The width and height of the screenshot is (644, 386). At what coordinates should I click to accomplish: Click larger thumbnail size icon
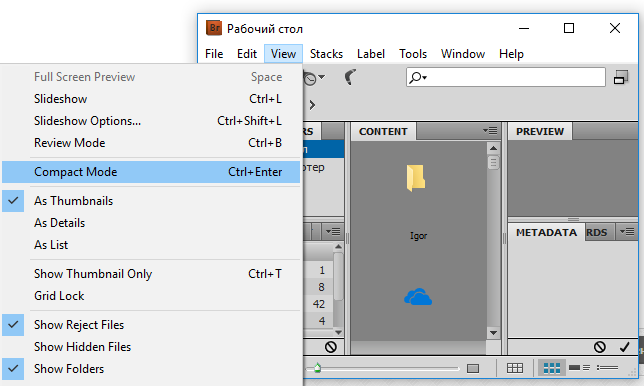point(473,368)
